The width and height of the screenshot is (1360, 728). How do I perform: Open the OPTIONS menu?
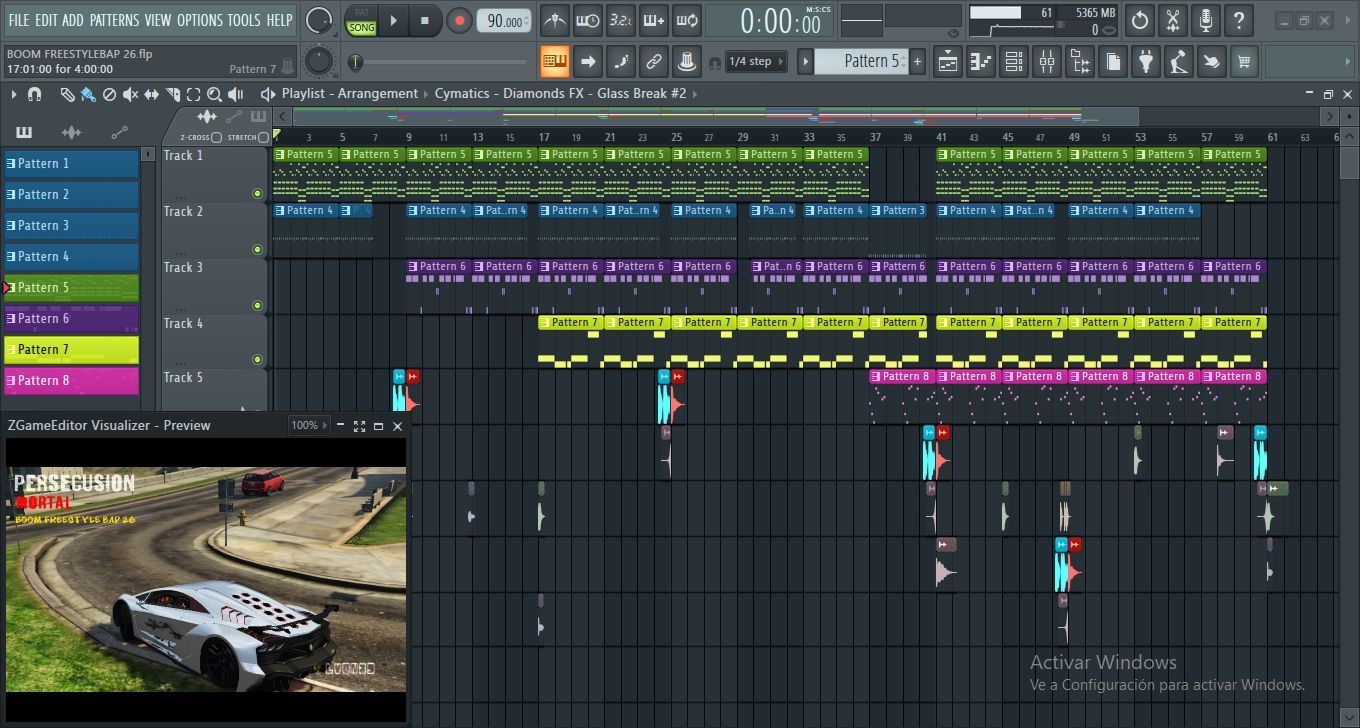[199, 20]
